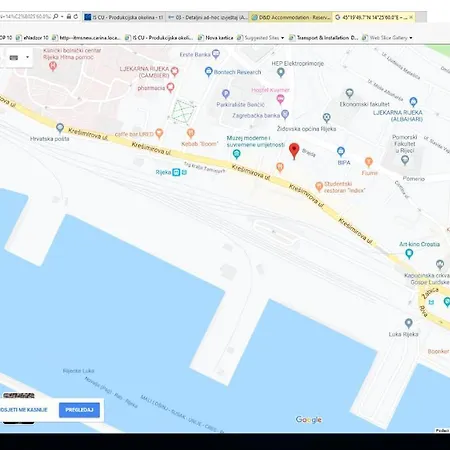This screenshot has width=450, height=450.
Task: Click the Bookeria place label
Action: point(439,351)
